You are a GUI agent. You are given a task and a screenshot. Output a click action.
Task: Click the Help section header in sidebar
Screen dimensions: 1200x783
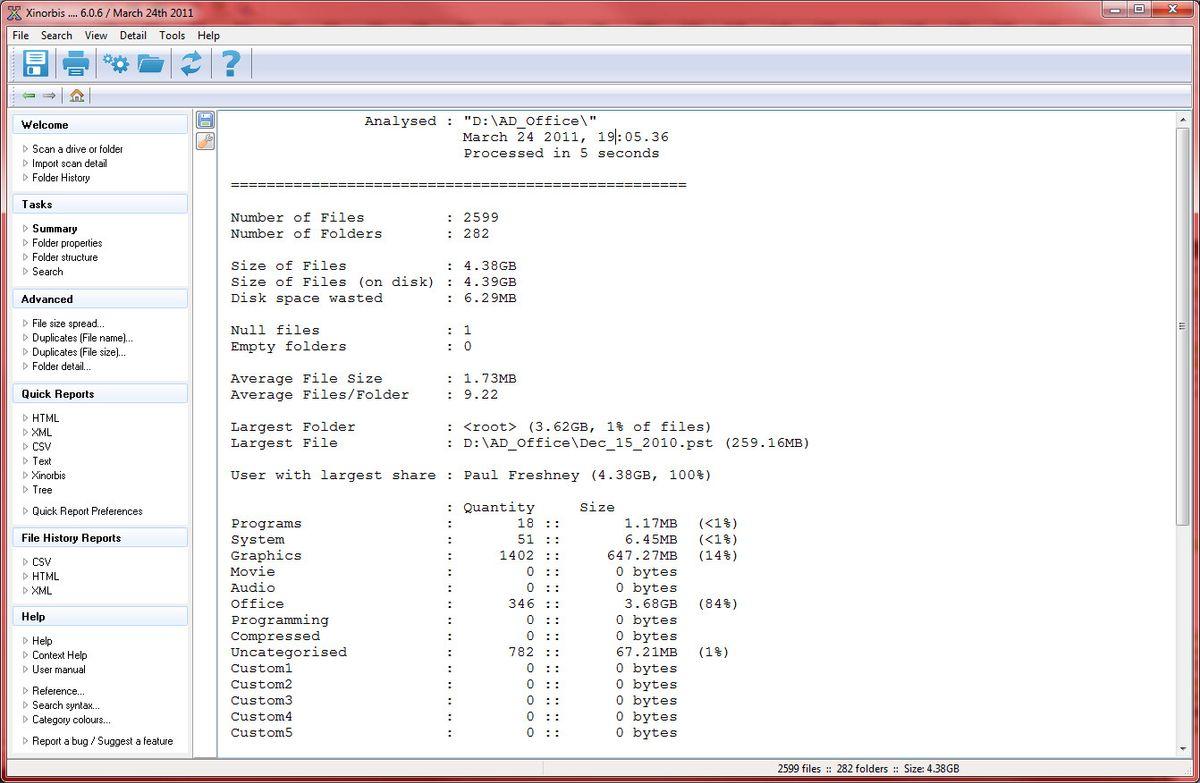100,617
